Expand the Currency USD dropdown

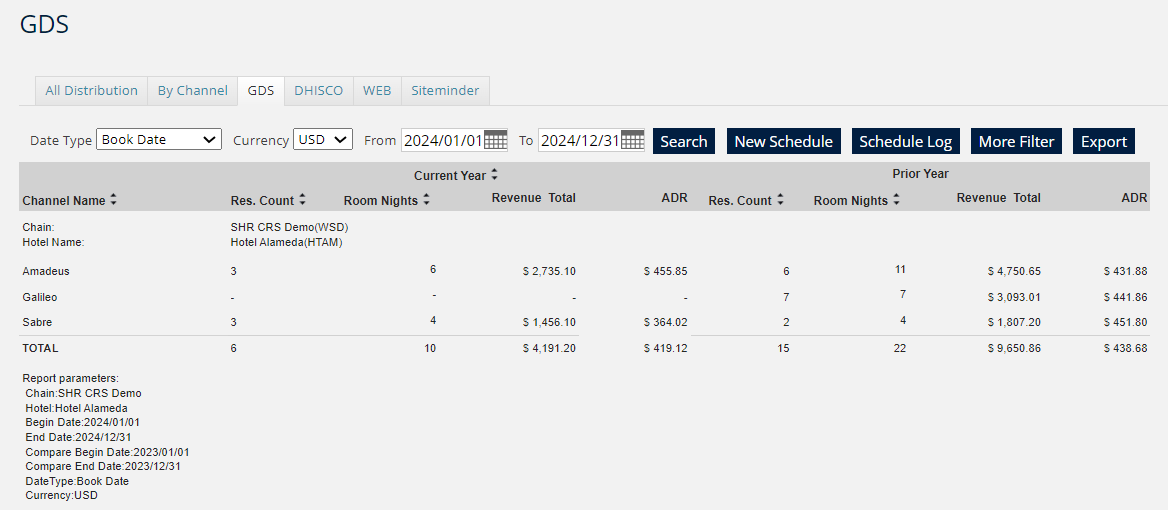pyautogui.click(x=323, y=139)
